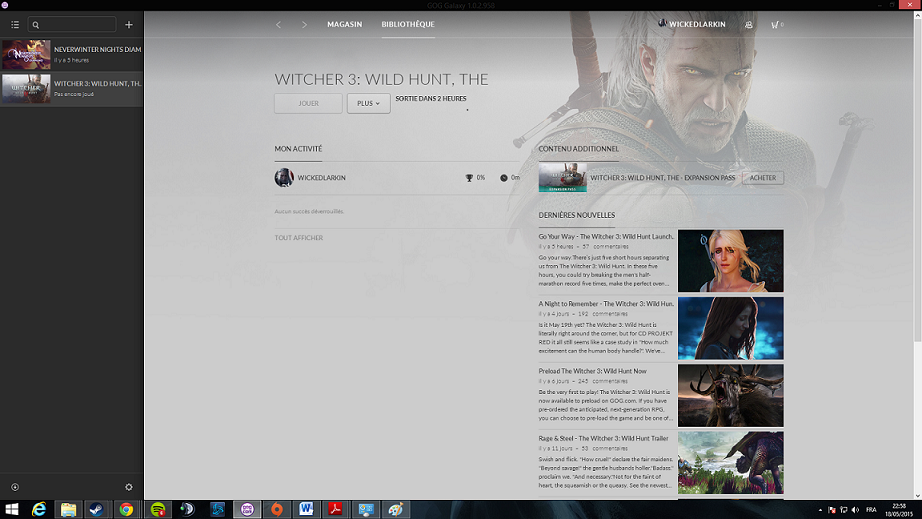Open the shopping cart icon
The height and width of the screenshot is (519, 922).
(777, 25)
